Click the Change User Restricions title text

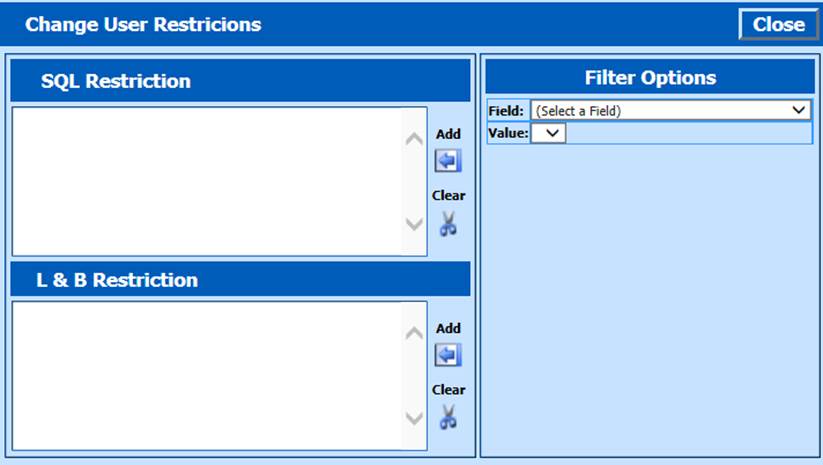click(x=143, y=25)
